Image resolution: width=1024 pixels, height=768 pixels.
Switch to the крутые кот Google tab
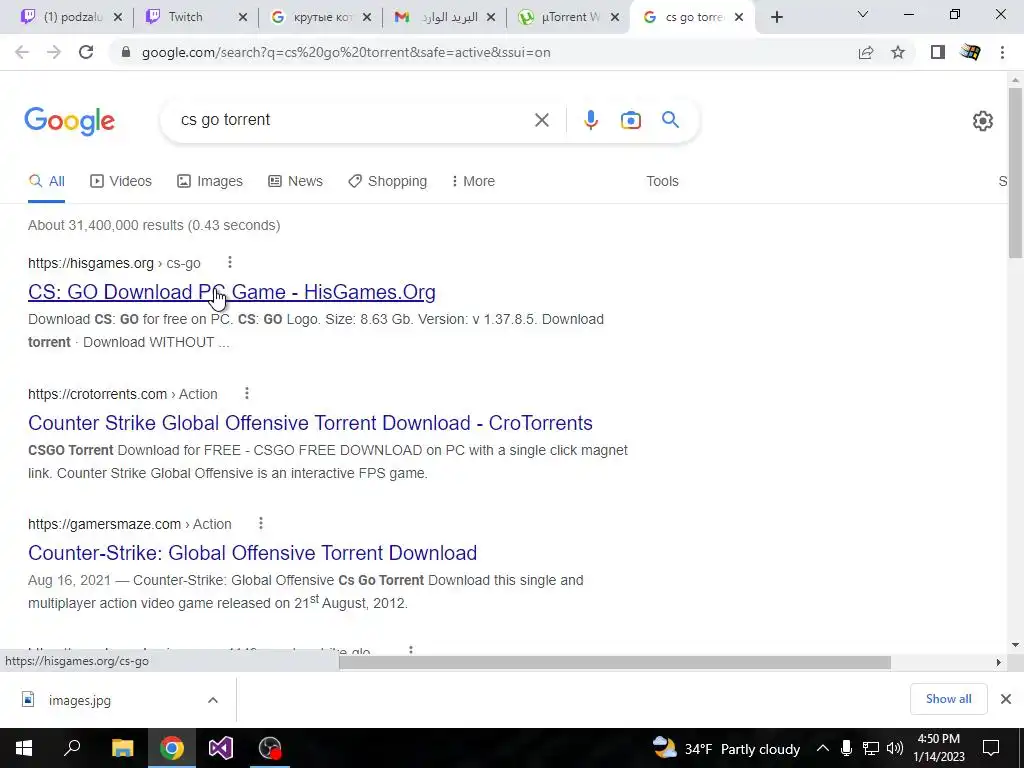point(312,17)
